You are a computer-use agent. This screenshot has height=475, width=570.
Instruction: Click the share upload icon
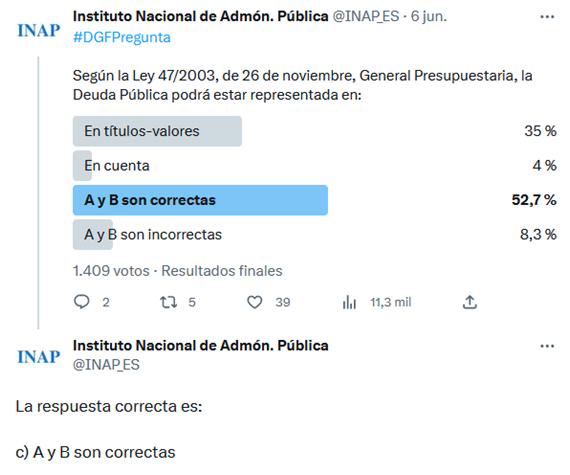click(469, 302)
